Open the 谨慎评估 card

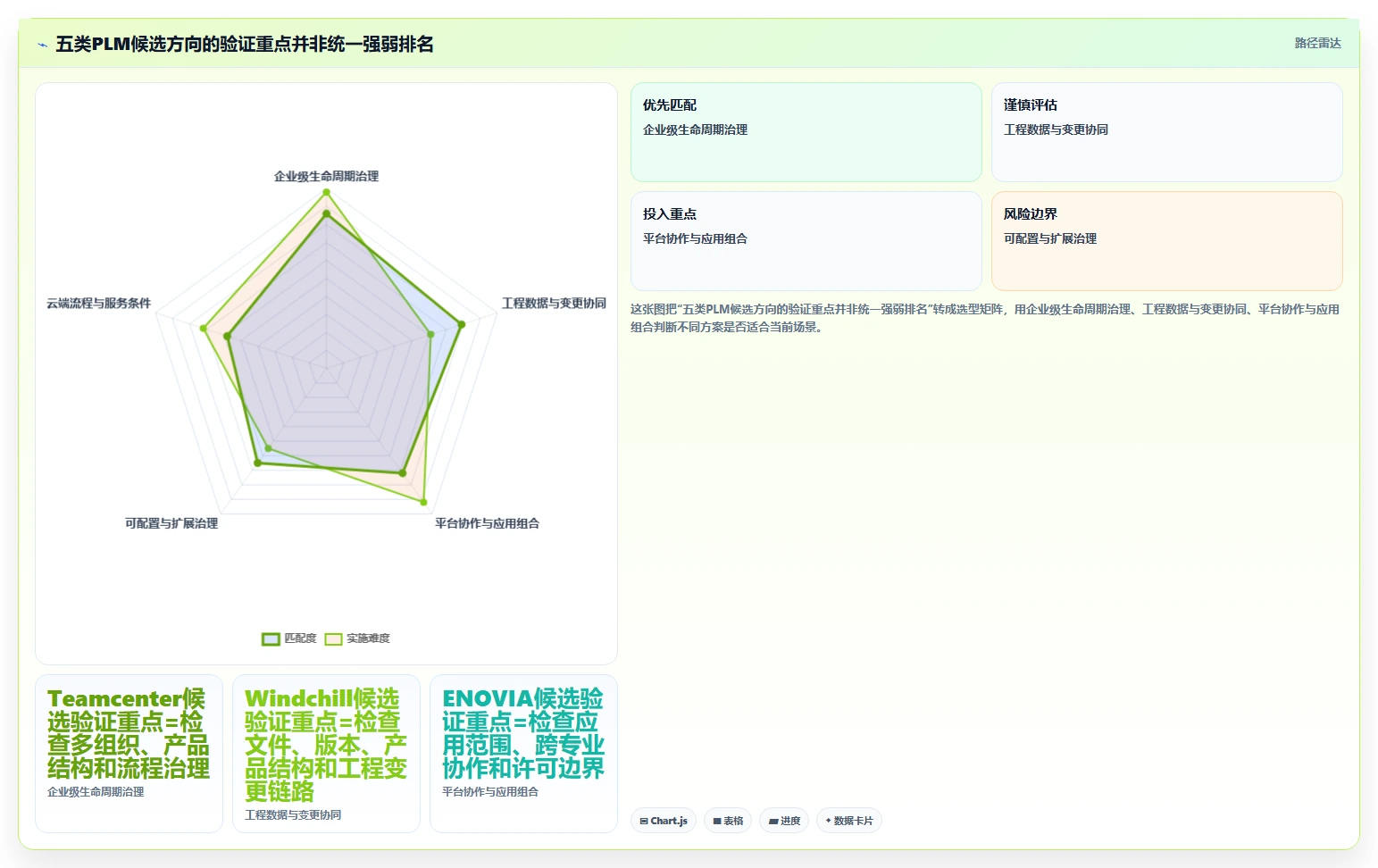tap(1166, 132)
